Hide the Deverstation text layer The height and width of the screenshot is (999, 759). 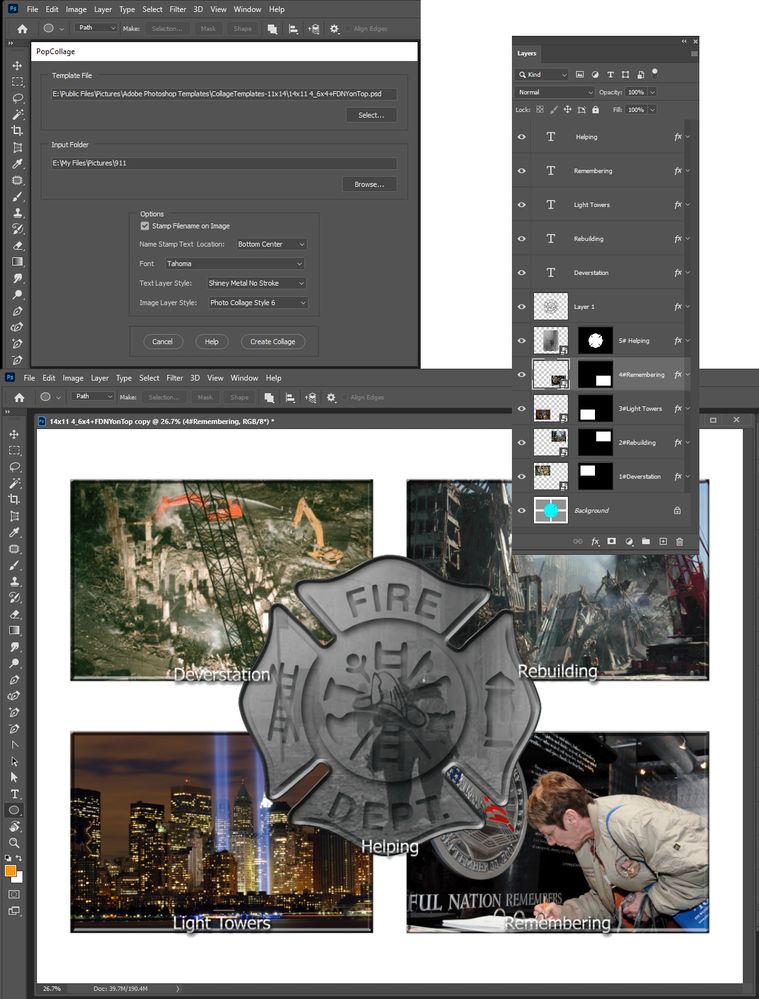pos(522,273)
